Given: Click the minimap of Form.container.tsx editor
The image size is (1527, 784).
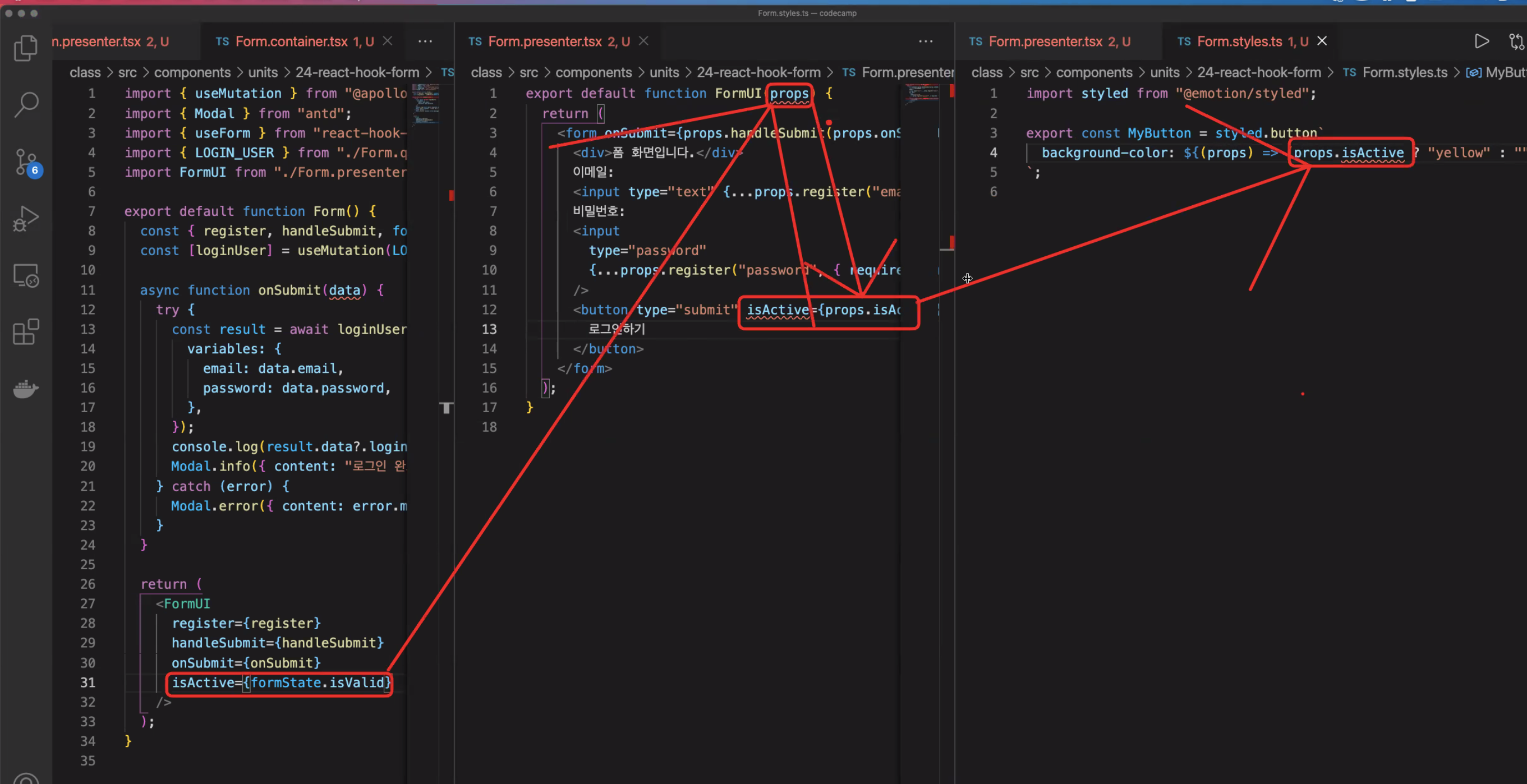Looking at the screenshot, I should [425, 104].
